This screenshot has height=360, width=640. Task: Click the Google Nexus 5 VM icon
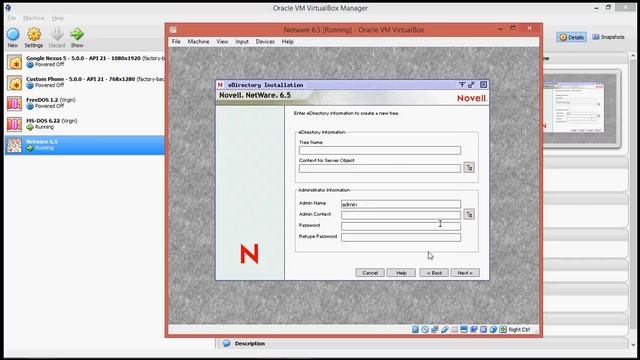14,62
